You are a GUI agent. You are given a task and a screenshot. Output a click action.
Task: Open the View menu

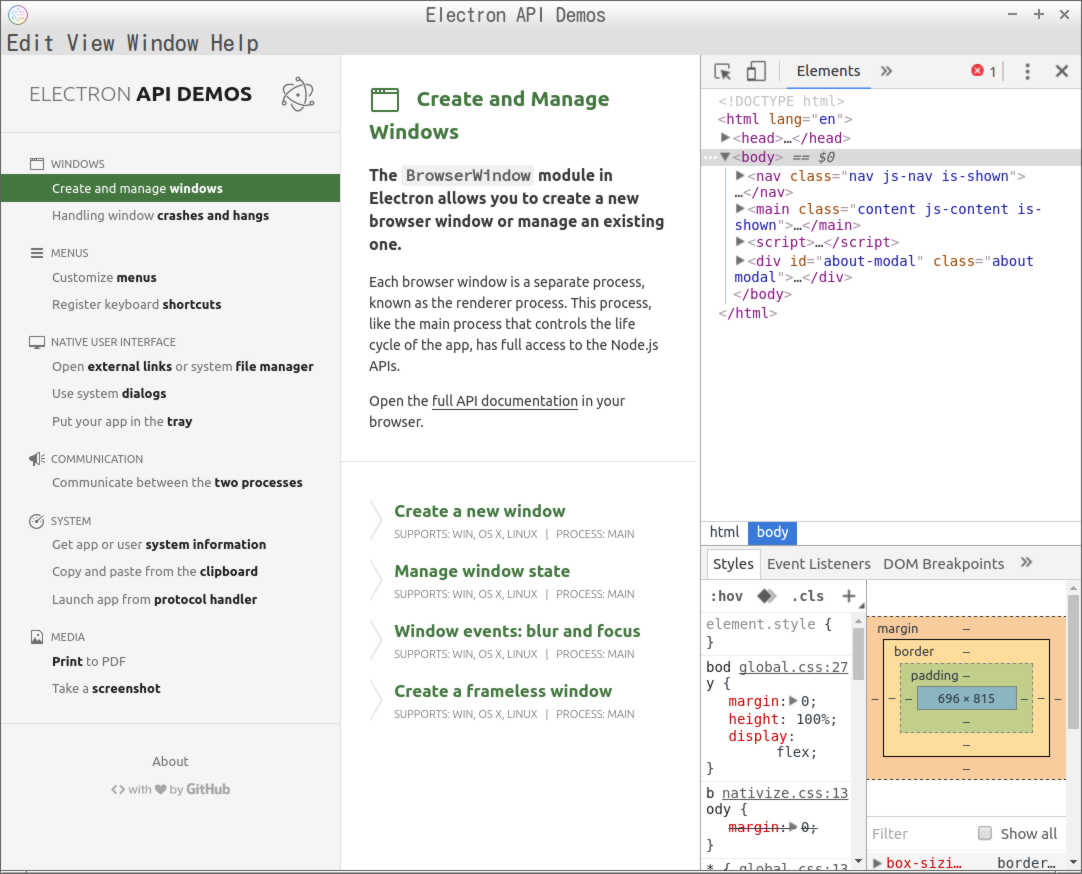pyautogui.click(x=90, y=43)
